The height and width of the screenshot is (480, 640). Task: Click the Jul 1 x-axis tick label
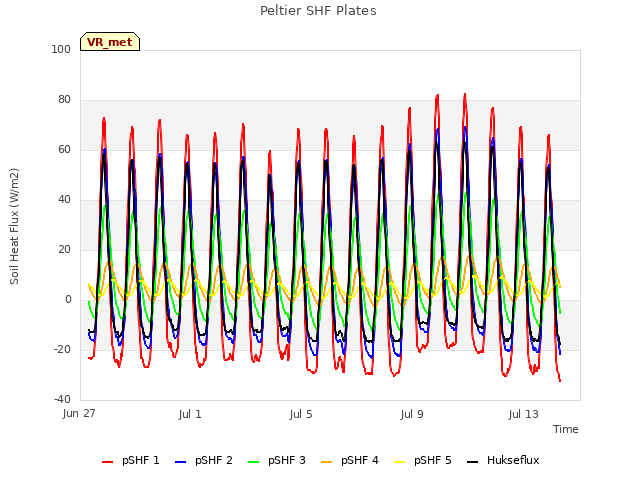tap(190, 414)
